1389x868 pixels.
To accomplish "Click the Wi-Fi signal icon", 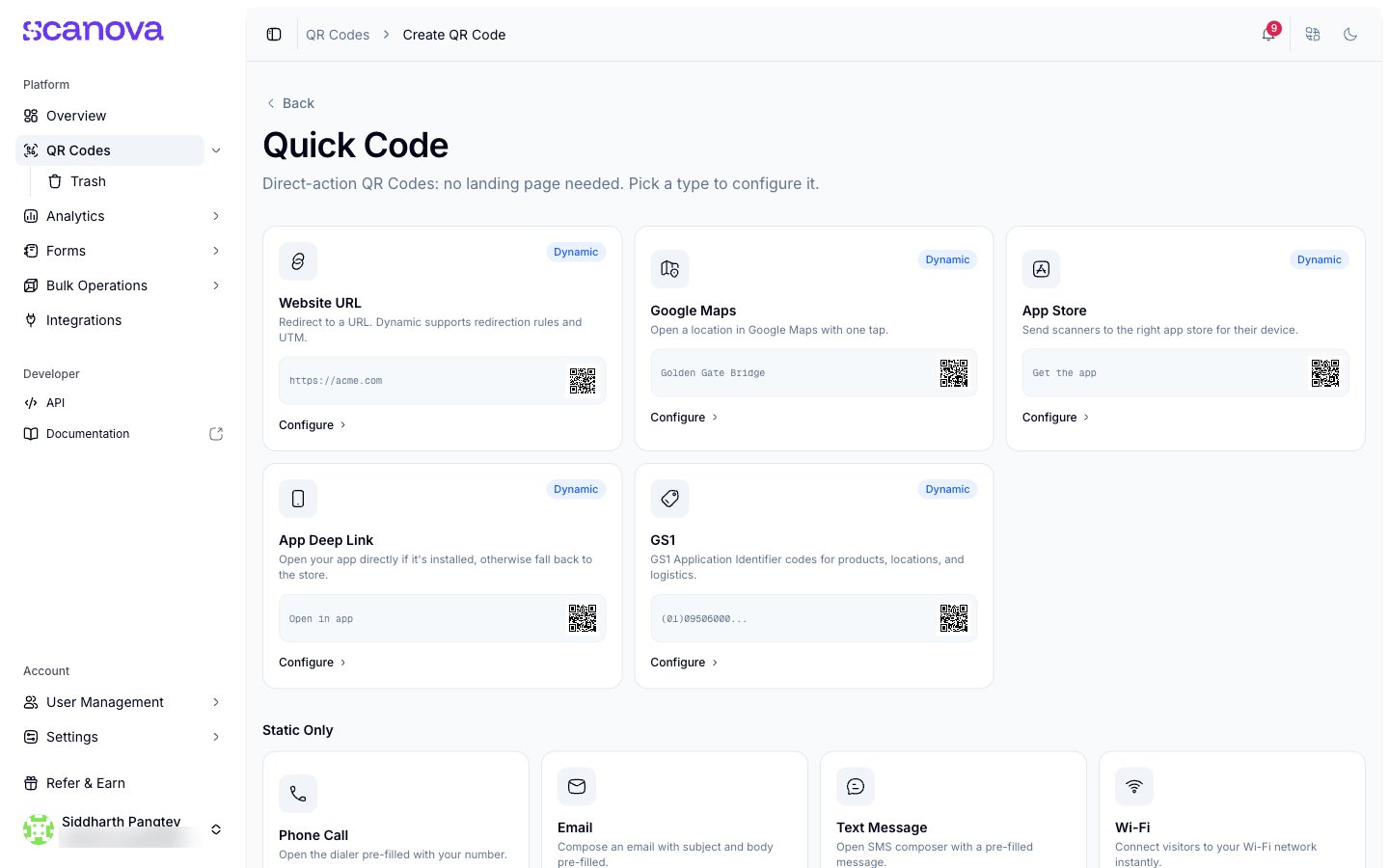I will [1134, 786].
